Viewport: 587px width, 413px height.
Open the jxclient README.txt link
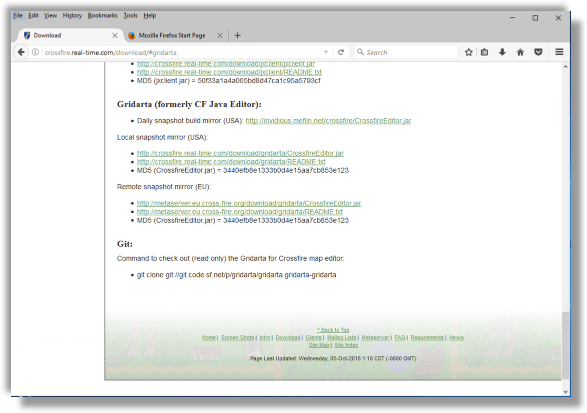229,72
